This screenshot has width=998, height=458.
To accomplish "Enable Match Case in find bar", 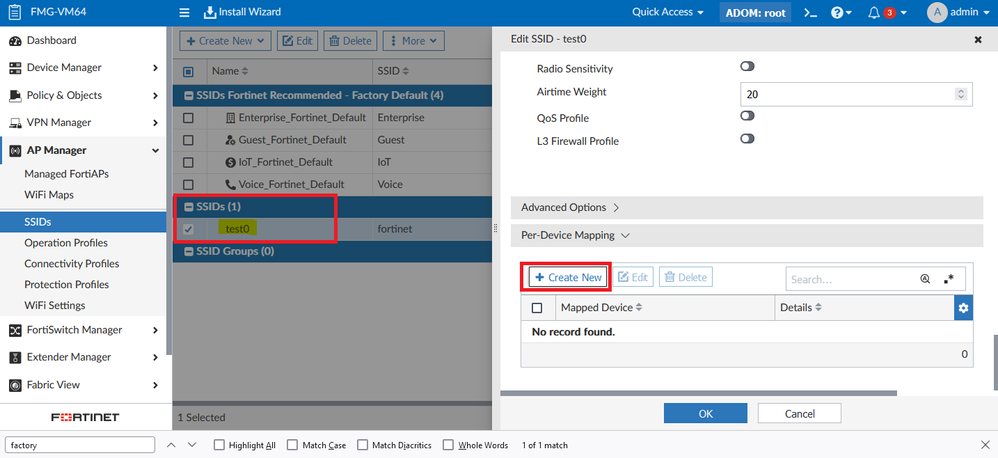I will click(x=292, y=445).
